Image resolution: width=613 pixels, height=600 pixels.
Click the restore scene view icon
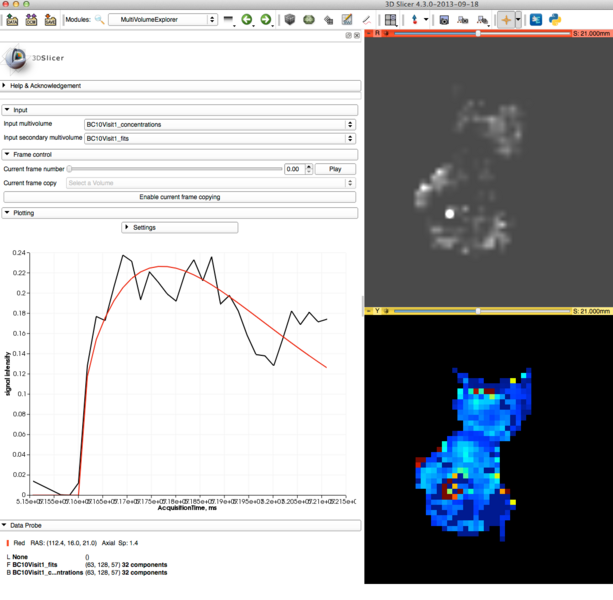coord(482,20)
